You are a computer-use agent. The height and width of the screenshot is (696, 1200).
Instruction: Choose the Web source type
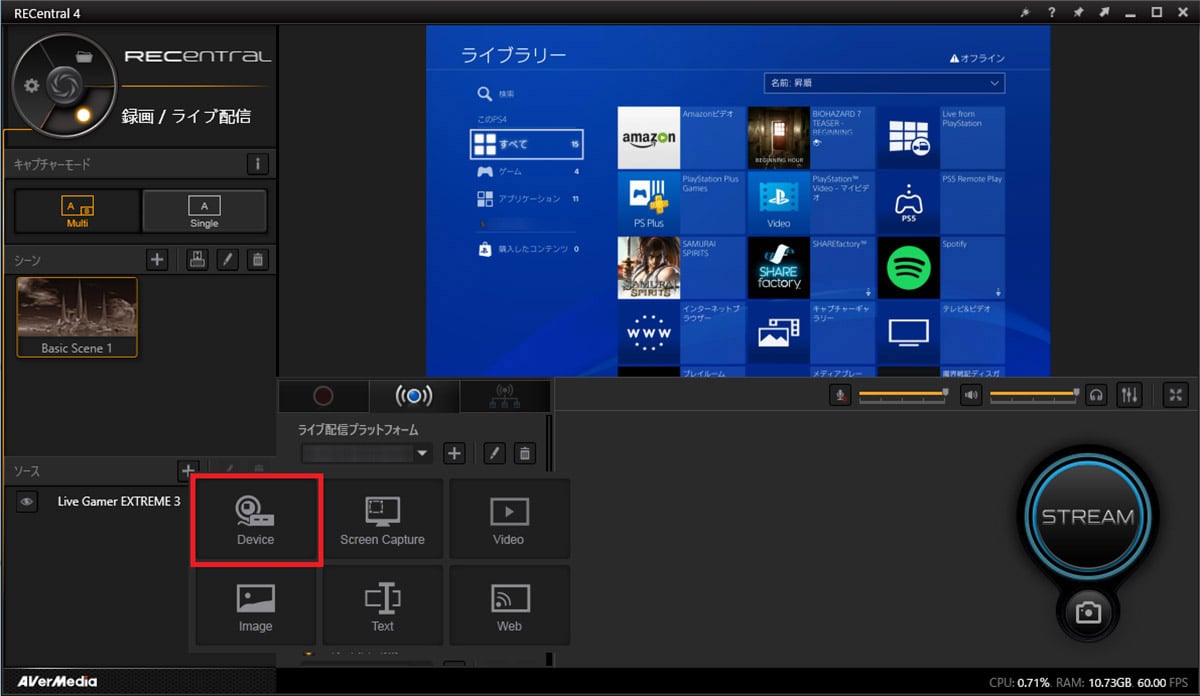pos(509,605)
